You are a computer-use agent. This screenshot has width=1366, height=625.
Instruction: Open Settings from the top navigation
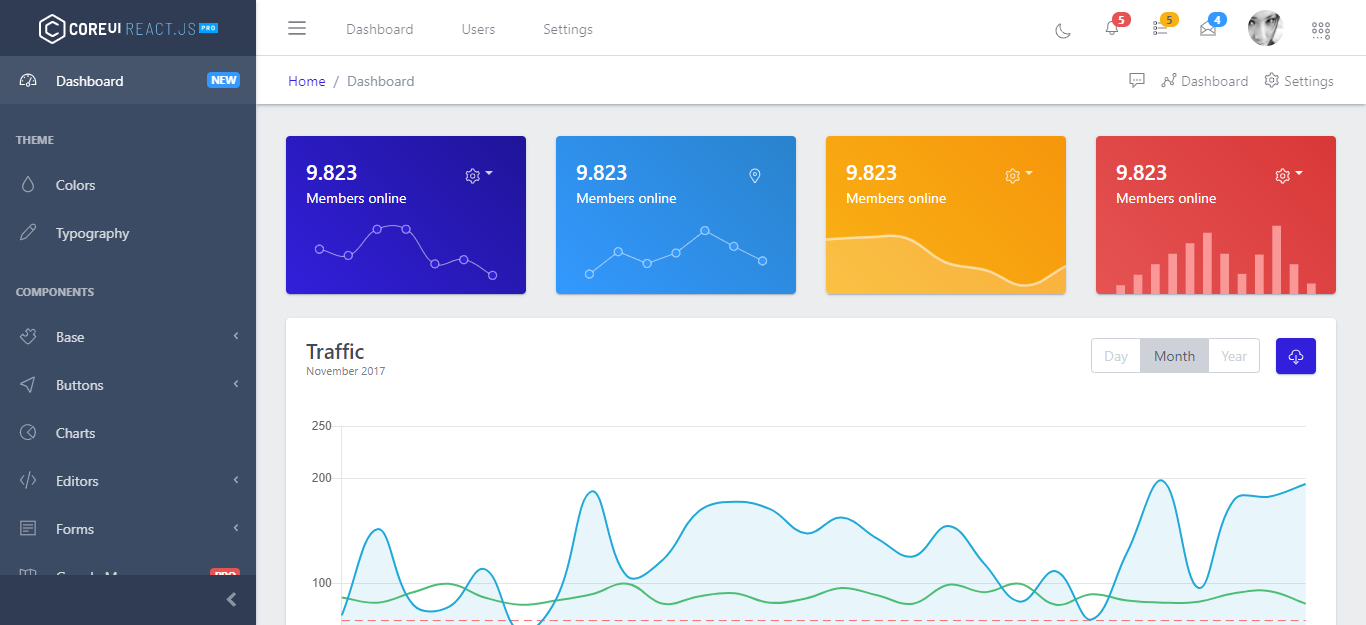pyautogui.click(x=567, y=29)
